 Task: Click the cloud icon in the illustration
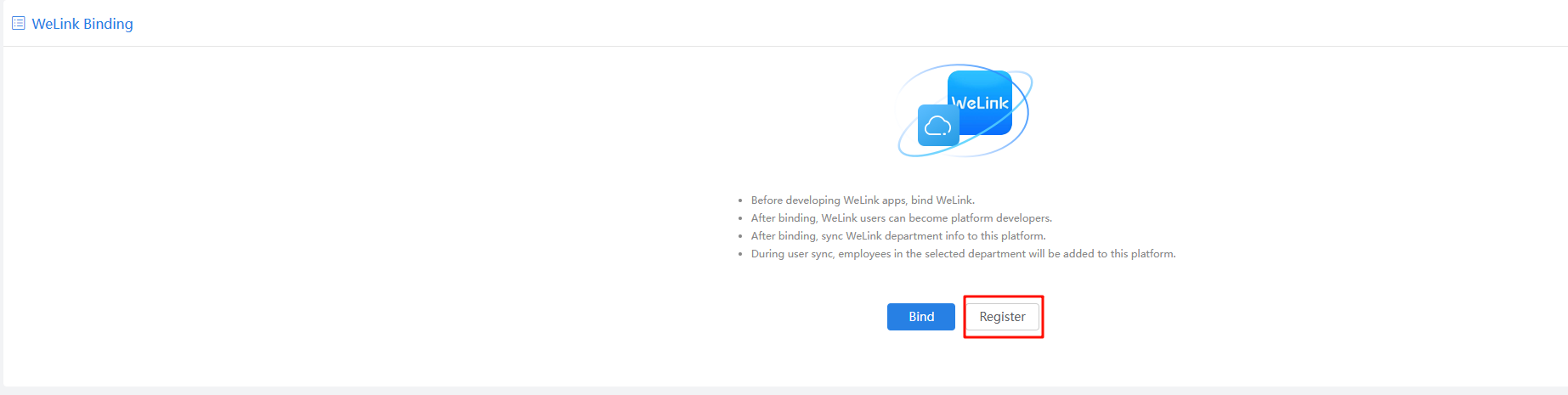938,126
